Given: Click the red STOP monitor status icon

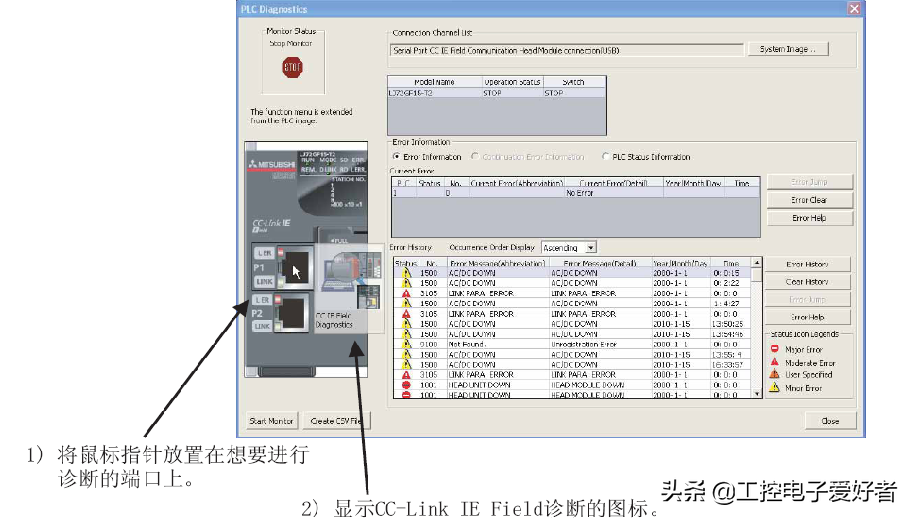Looking at the screenshot, I should pyautogui.click(x=292, y=68).
